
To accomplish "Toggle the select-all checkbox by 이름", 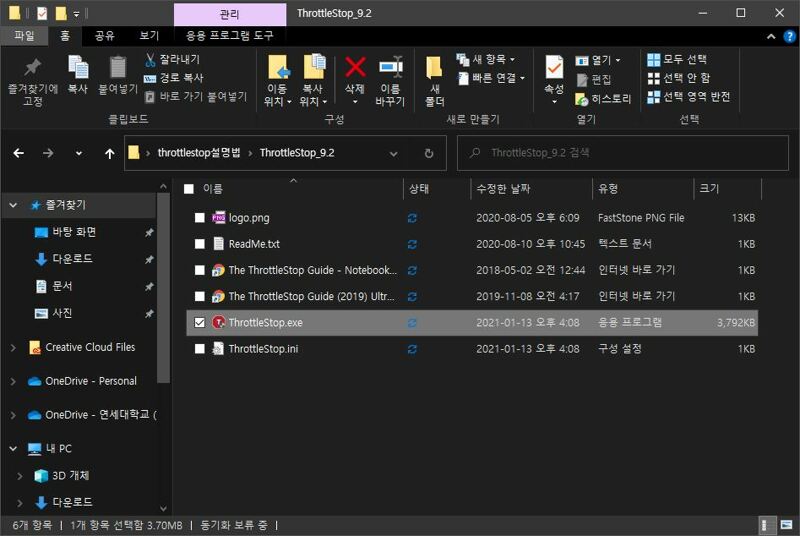I will pos(189,189).
